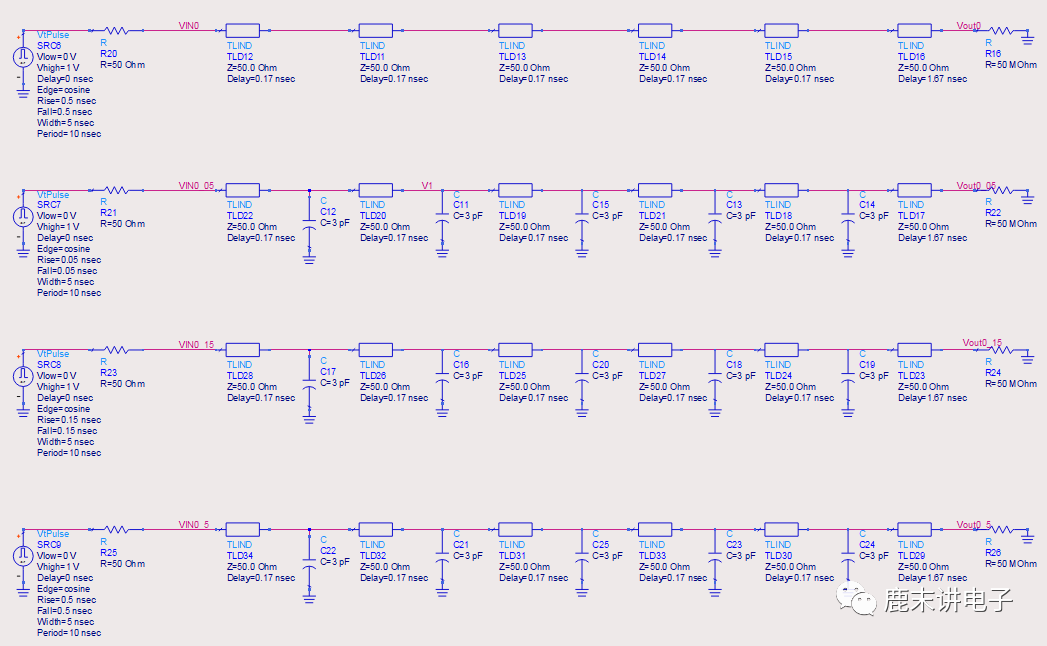1047x646 pixels.
Task: Click the TLD16 delay line element
Action: tap(914, 31)
